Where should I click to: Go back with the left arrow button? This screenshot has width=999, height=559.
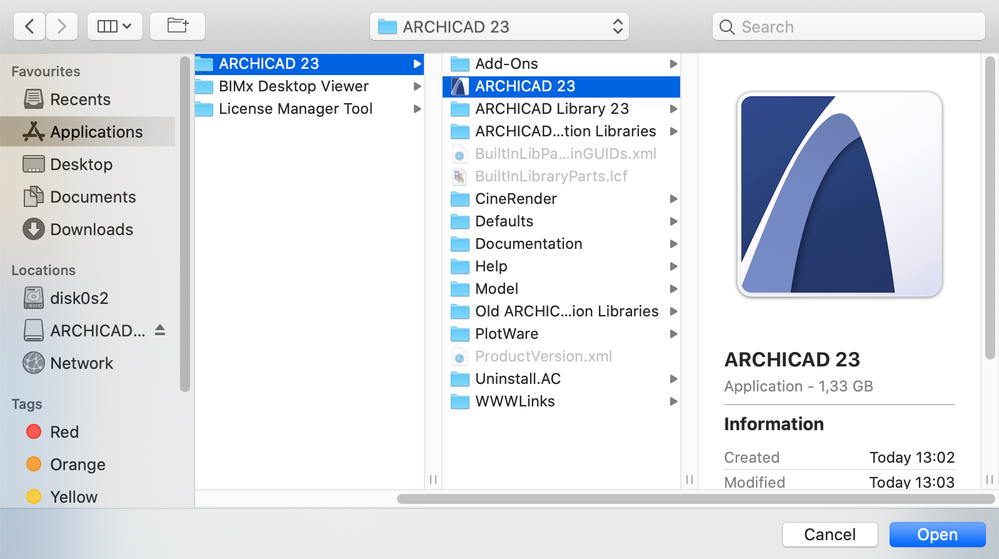coord(29,27)
